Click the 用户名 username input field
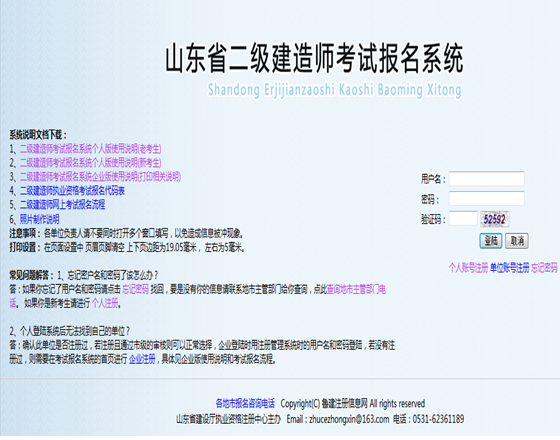Screen dimensions: 560x440 pos(486,179)
